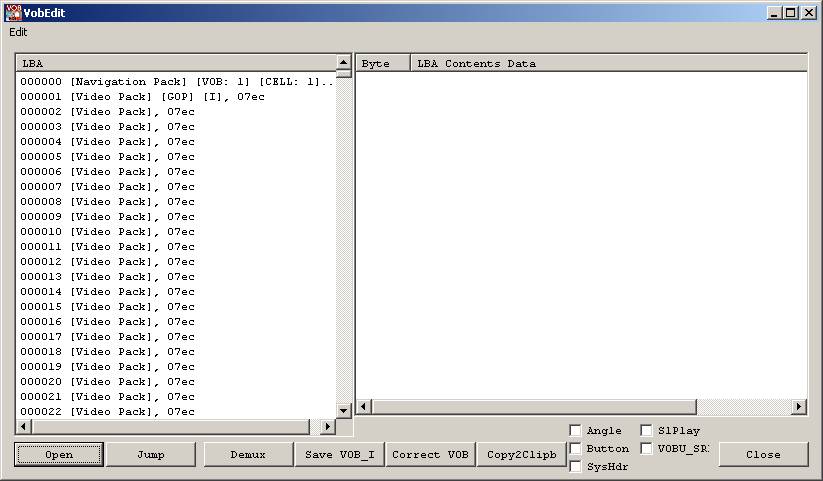Click the VobEdit app icon in title bar
The image size is (823, 481).
[x=14, y=12]
